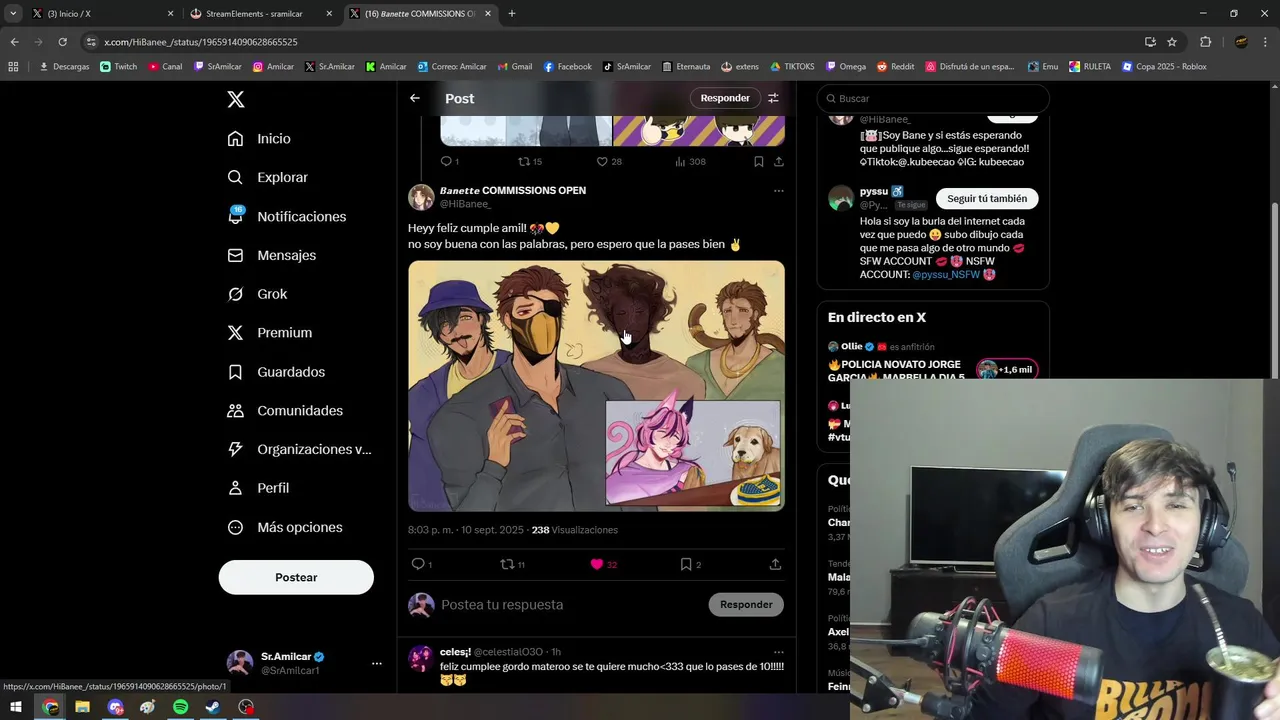Open Perfil in the sidebar
This screenshot has width=1280, height=720.
point(258,488)
